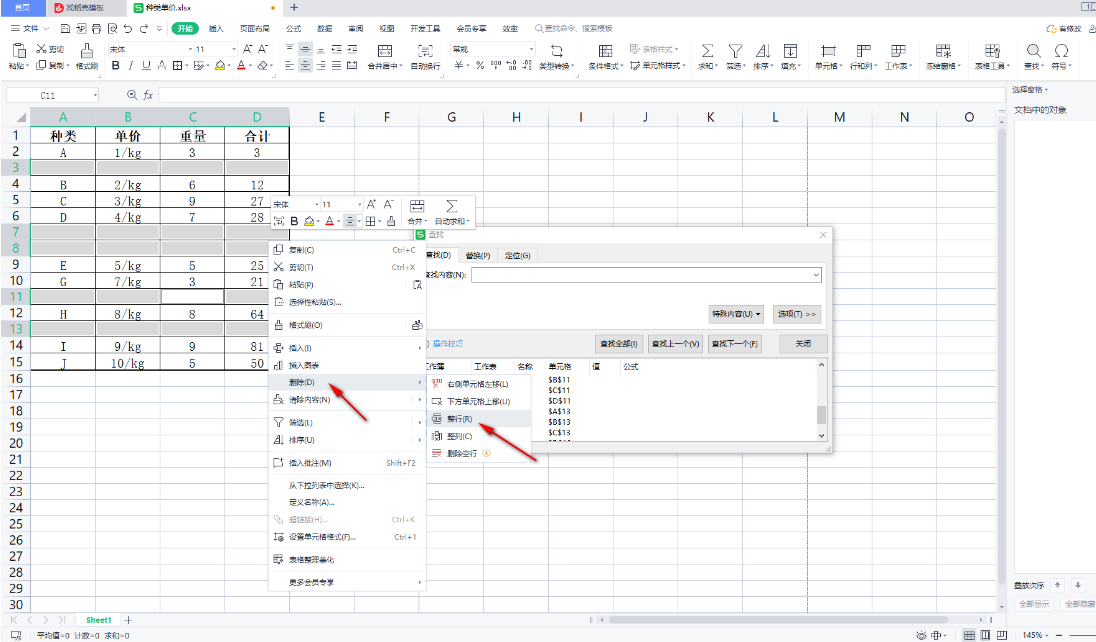Click the ribbon decrease font size icon
1096x642 pixels.
pyautogui.click(x=263, y=49)
